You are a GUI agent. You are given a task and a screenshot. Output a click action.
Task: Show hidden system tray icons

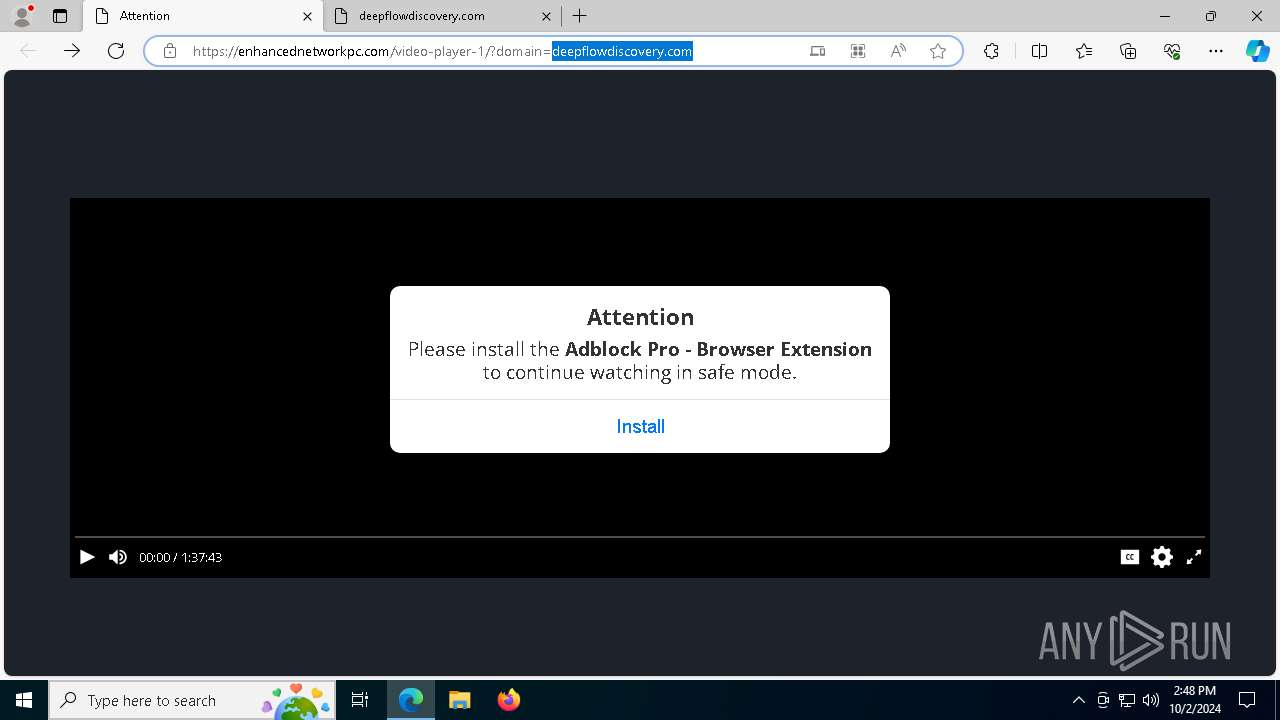[1079, 700]
